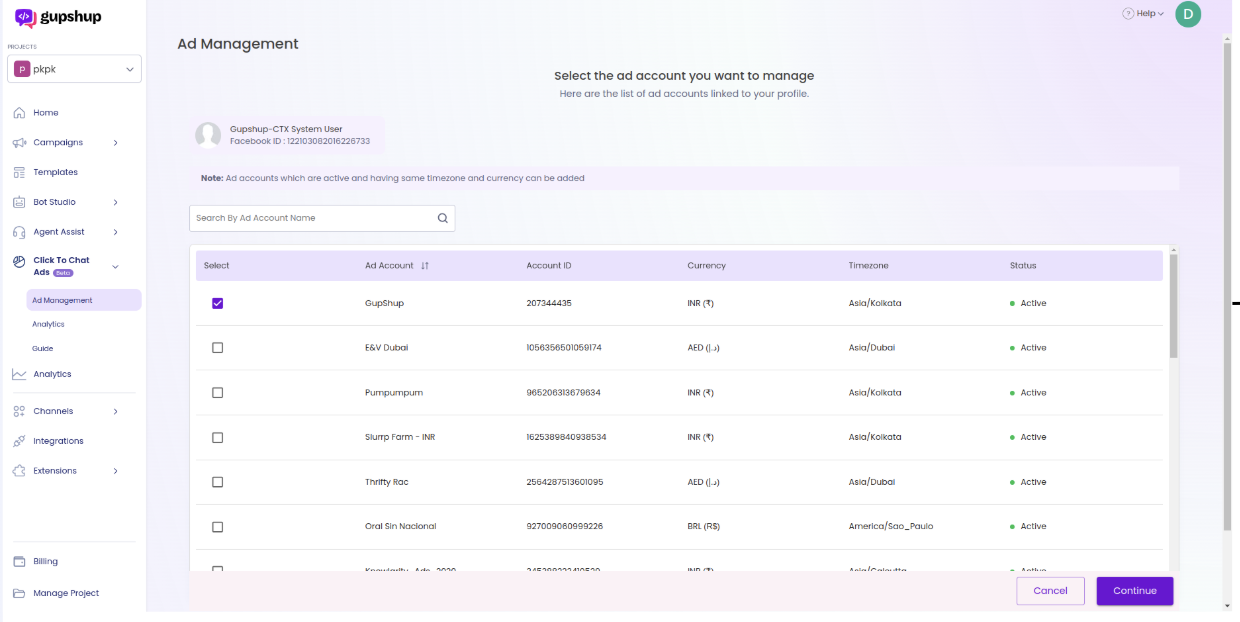1240x622 pixels.
Task: Click the Timezone column header
Action: click(x=869, y=266)
